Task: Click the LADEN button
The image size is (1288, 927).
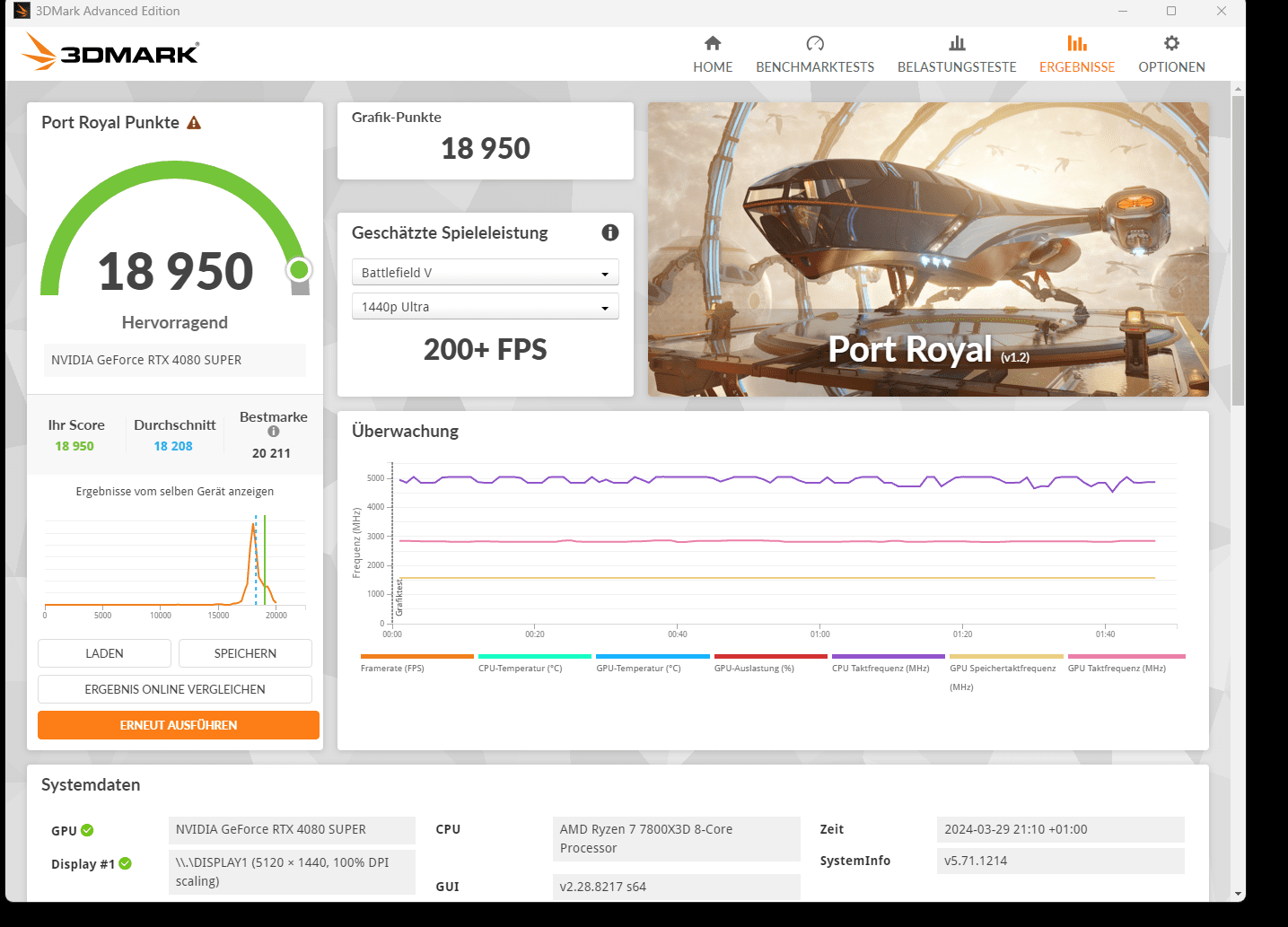Action: (x=104, y=653)
